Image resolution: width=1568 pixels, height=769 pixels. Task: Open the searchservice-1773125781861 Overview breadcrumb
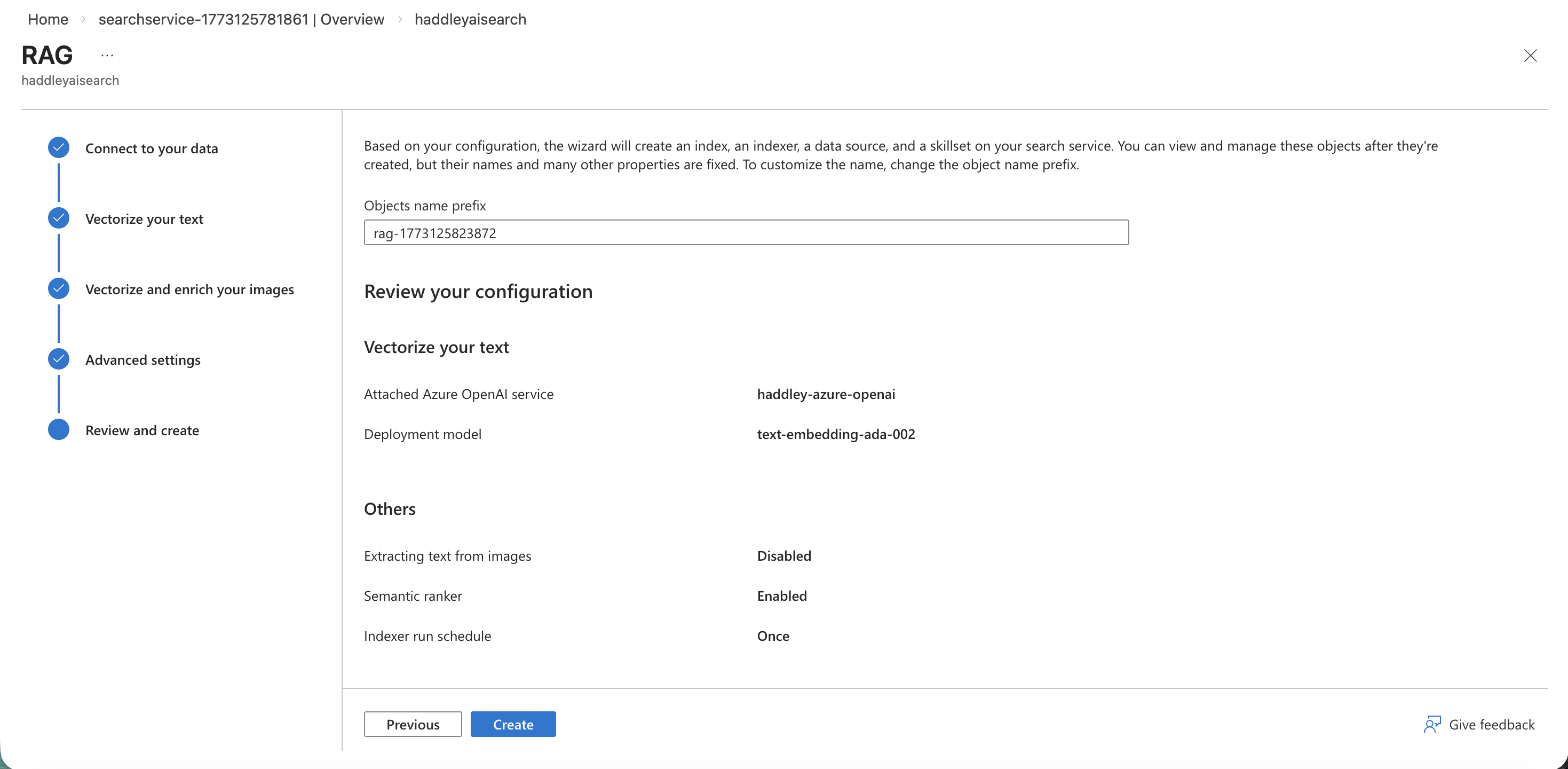pos(242,19)
